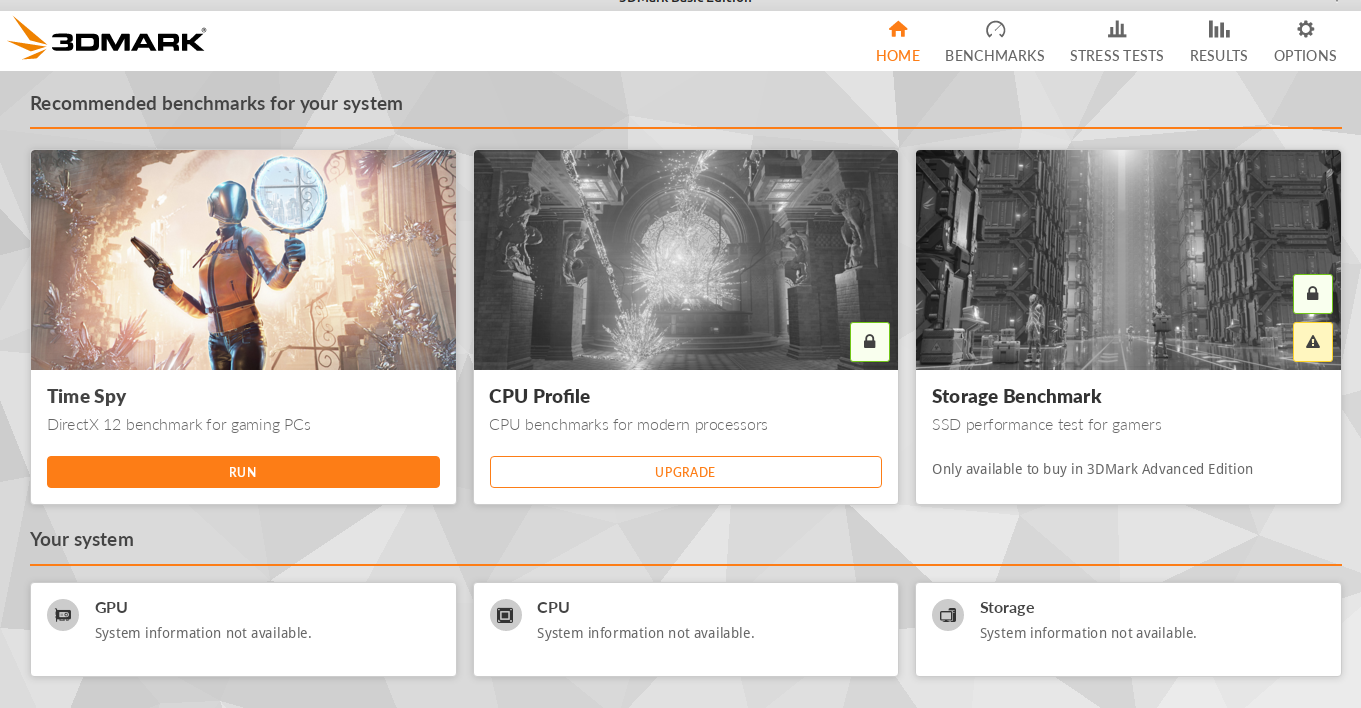The height and width of the screenshot is (708, 1361).
Task: Click 'DirectX 12 benchmark for gaming PCs'
Action: pyautogui.click(x=179, y=424)
